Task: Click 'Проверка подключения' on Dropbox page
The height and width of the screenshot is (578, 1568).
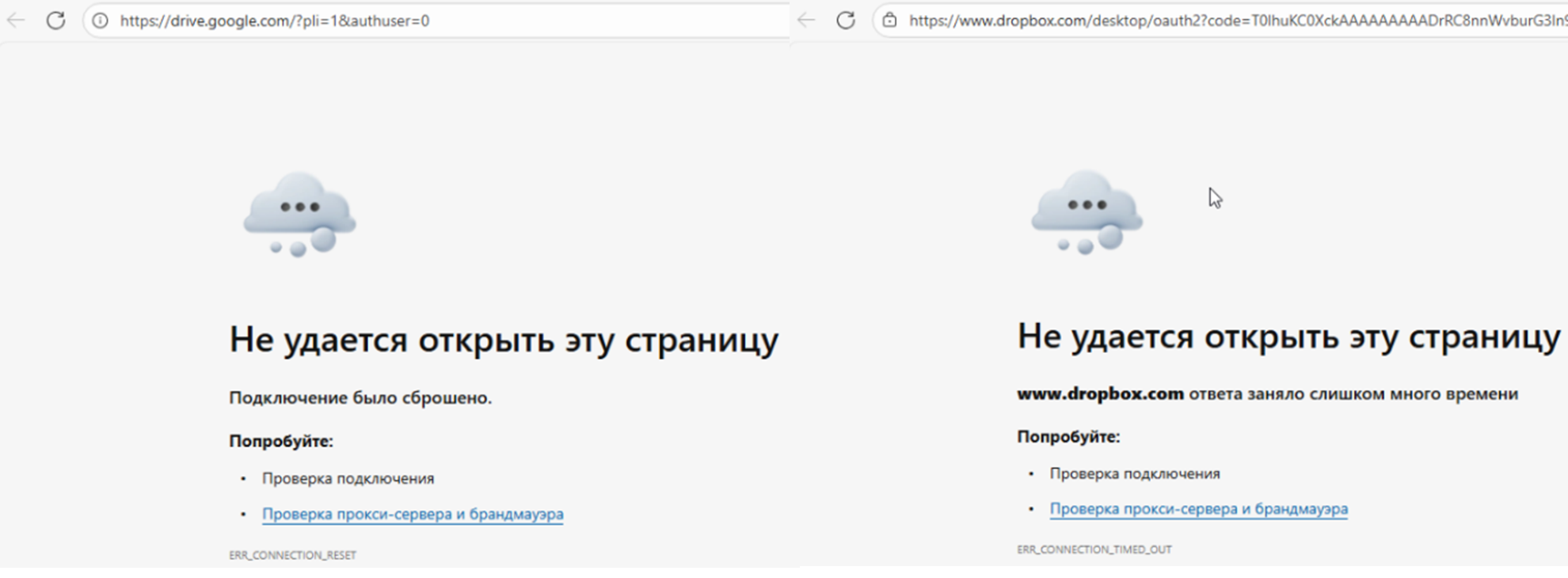Action: click(1135, 473)
